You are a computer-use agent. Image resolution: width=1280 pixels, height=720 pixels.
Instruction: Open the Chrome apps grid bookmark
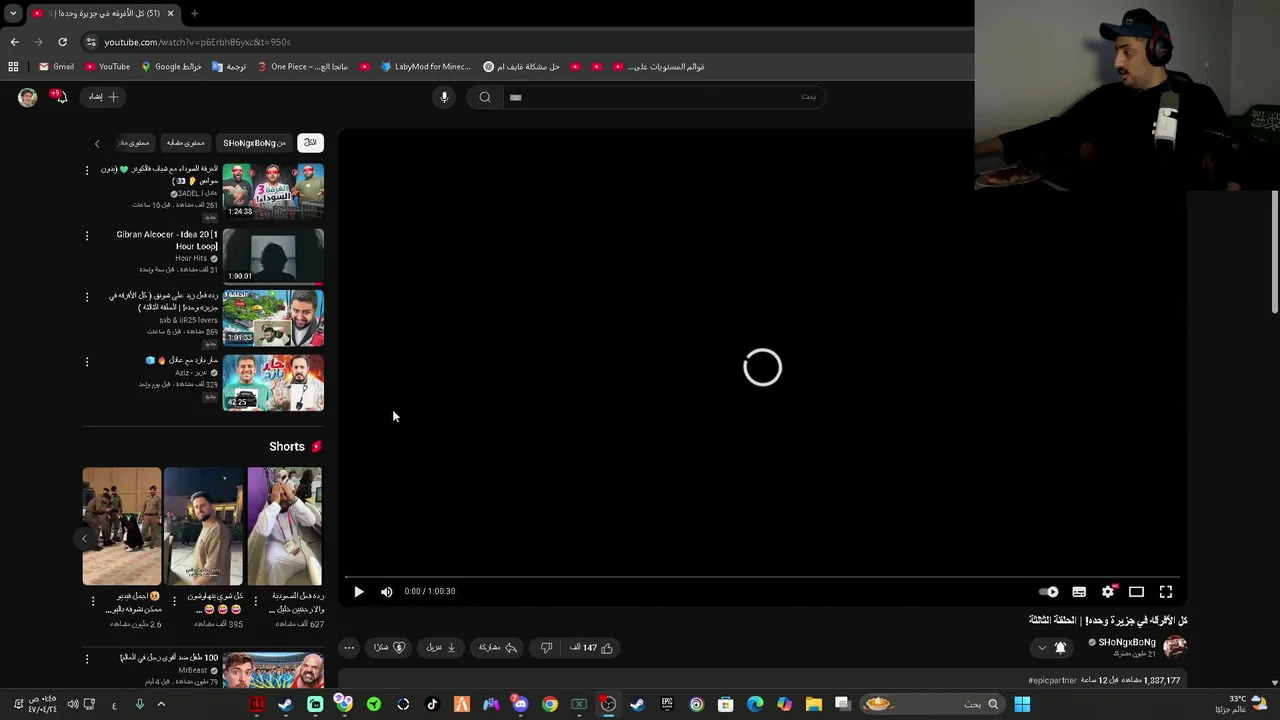(x=13, y=67)
